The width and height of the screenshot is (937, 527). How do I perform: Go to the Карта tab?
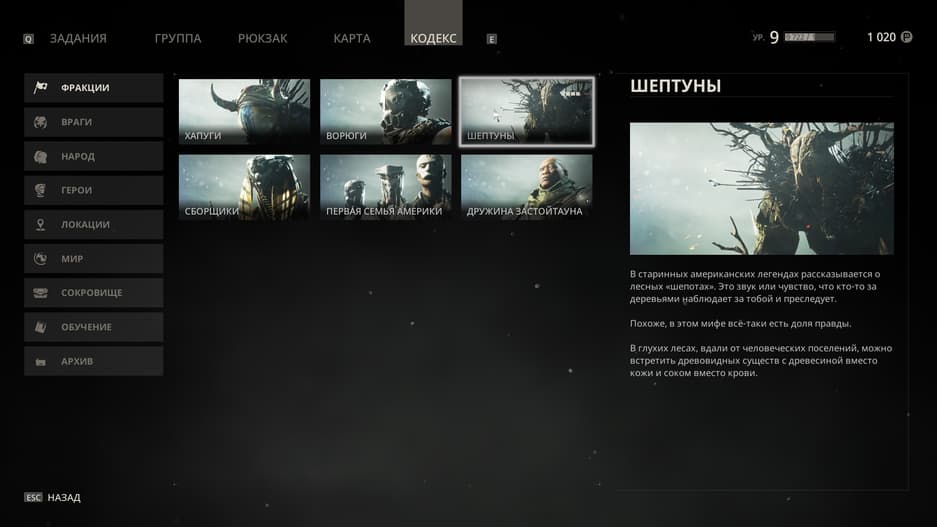[352, 38]
